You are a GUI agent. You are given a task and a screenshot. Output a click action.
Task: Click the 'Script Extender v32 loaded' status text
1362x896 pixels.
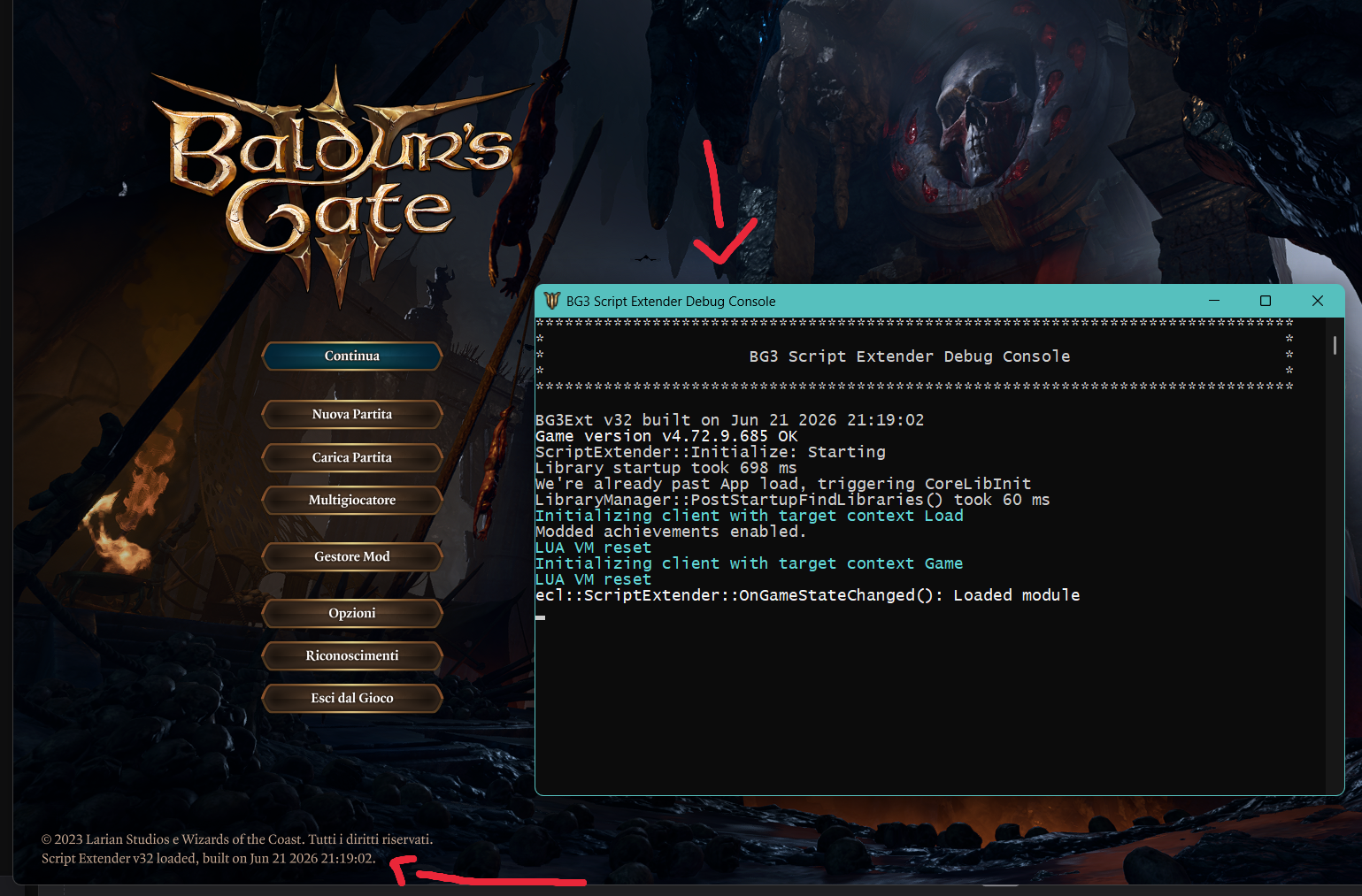pyautogui.click(x=208, y=858)
